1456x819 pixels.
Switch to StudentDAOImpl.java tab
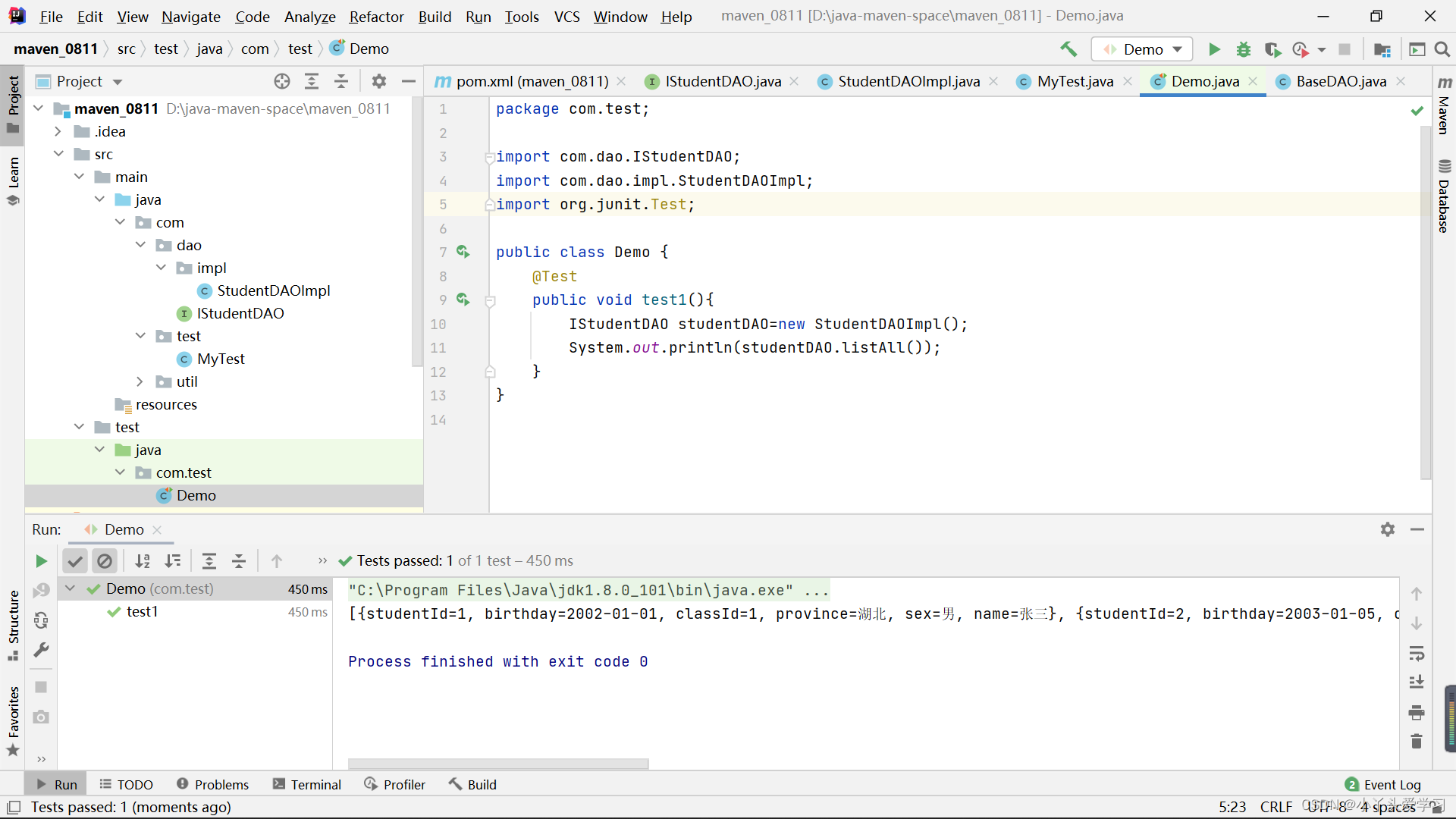point(908,81)
